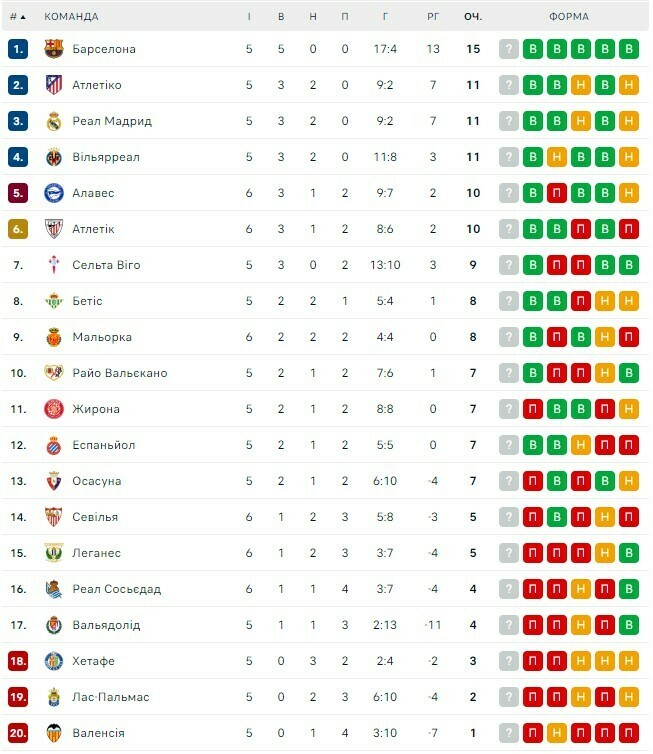Open the Райо Вальєкано team link
653x754 pixels.
click(x=120, y=373)
